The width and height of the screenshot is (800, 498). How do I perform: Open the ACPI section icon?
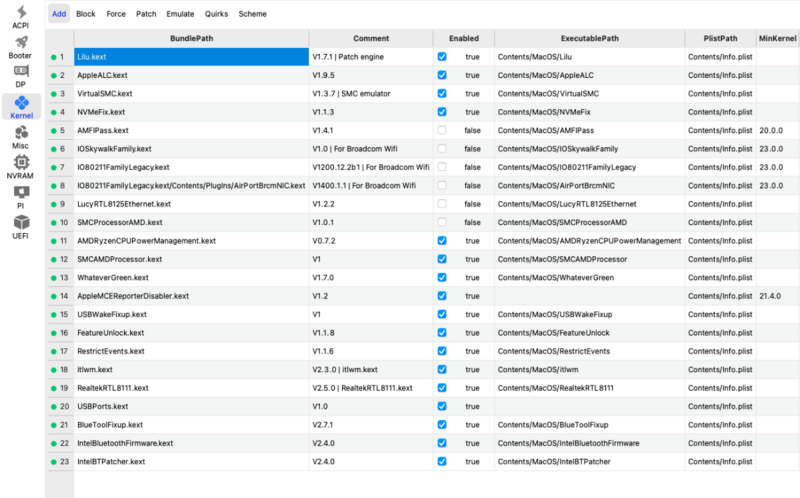coord(20,14)
